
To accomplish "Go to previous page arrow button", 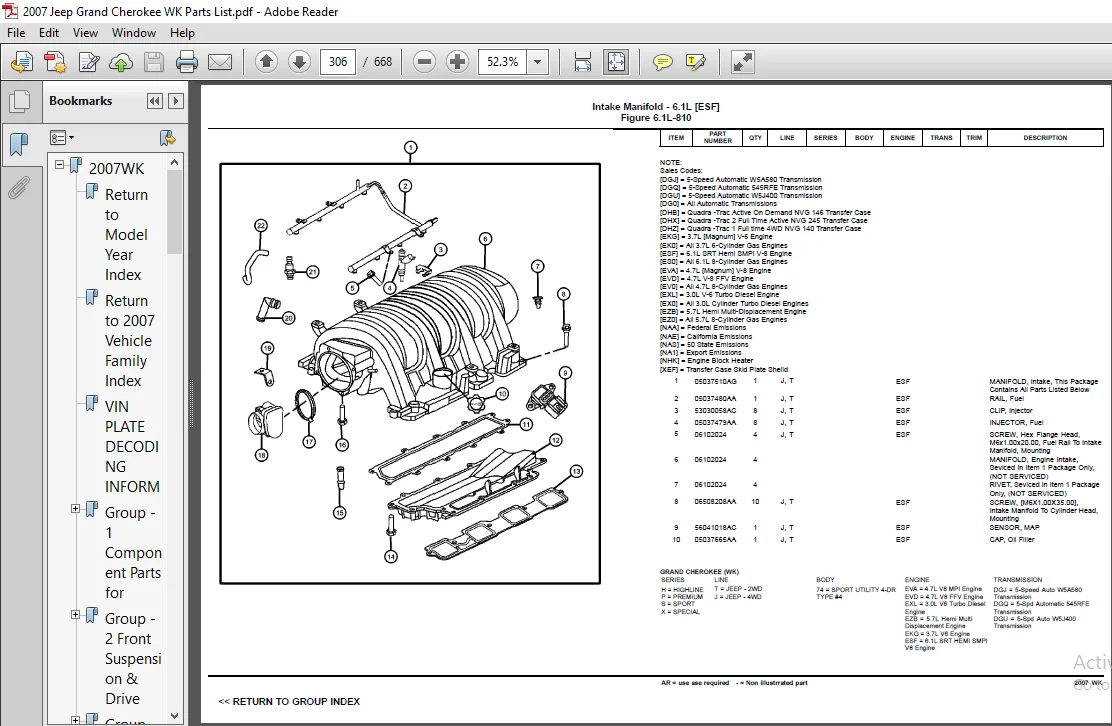I will (x=267, y=62).
